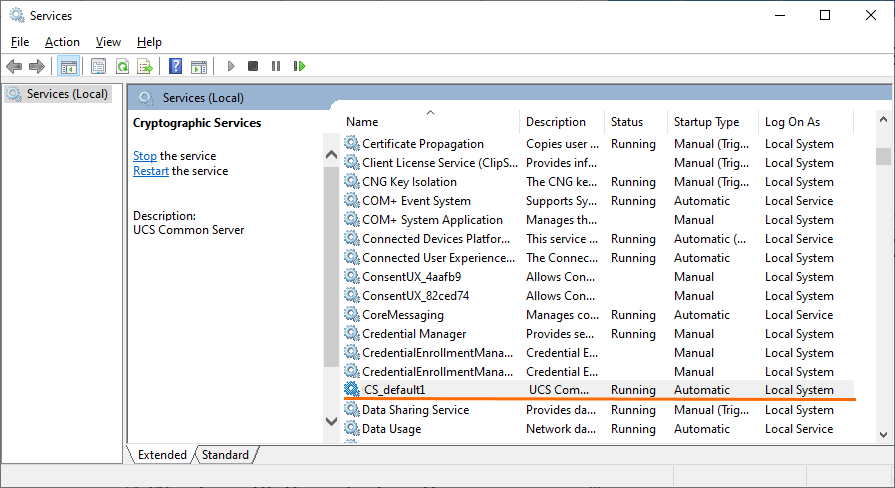Click the Start Service play icon
This screenshot has width=895, height=488.
click(x=231, y=66)
